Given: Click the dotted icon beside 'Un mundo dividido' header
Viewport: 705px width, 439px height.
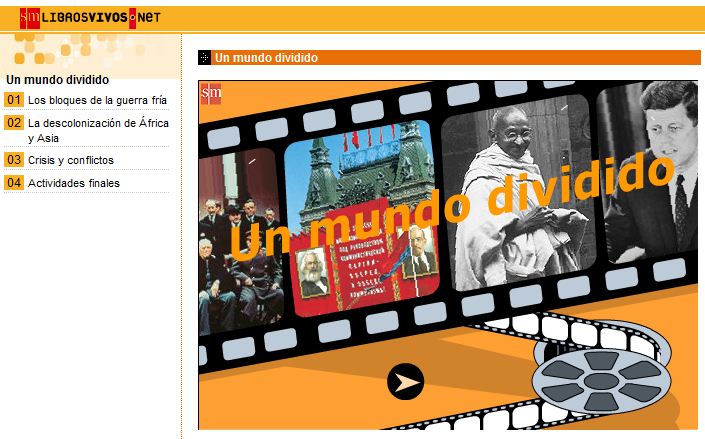Looking at the screenshot, I should [x=204, y=58].
